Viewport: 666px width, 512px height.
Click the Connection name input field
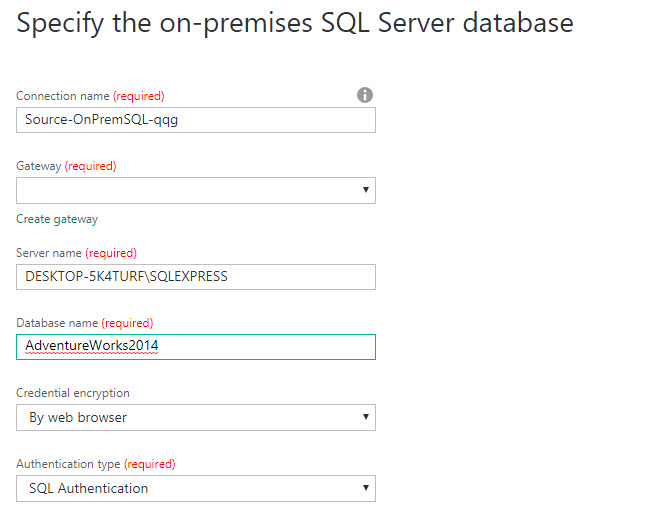196,120
